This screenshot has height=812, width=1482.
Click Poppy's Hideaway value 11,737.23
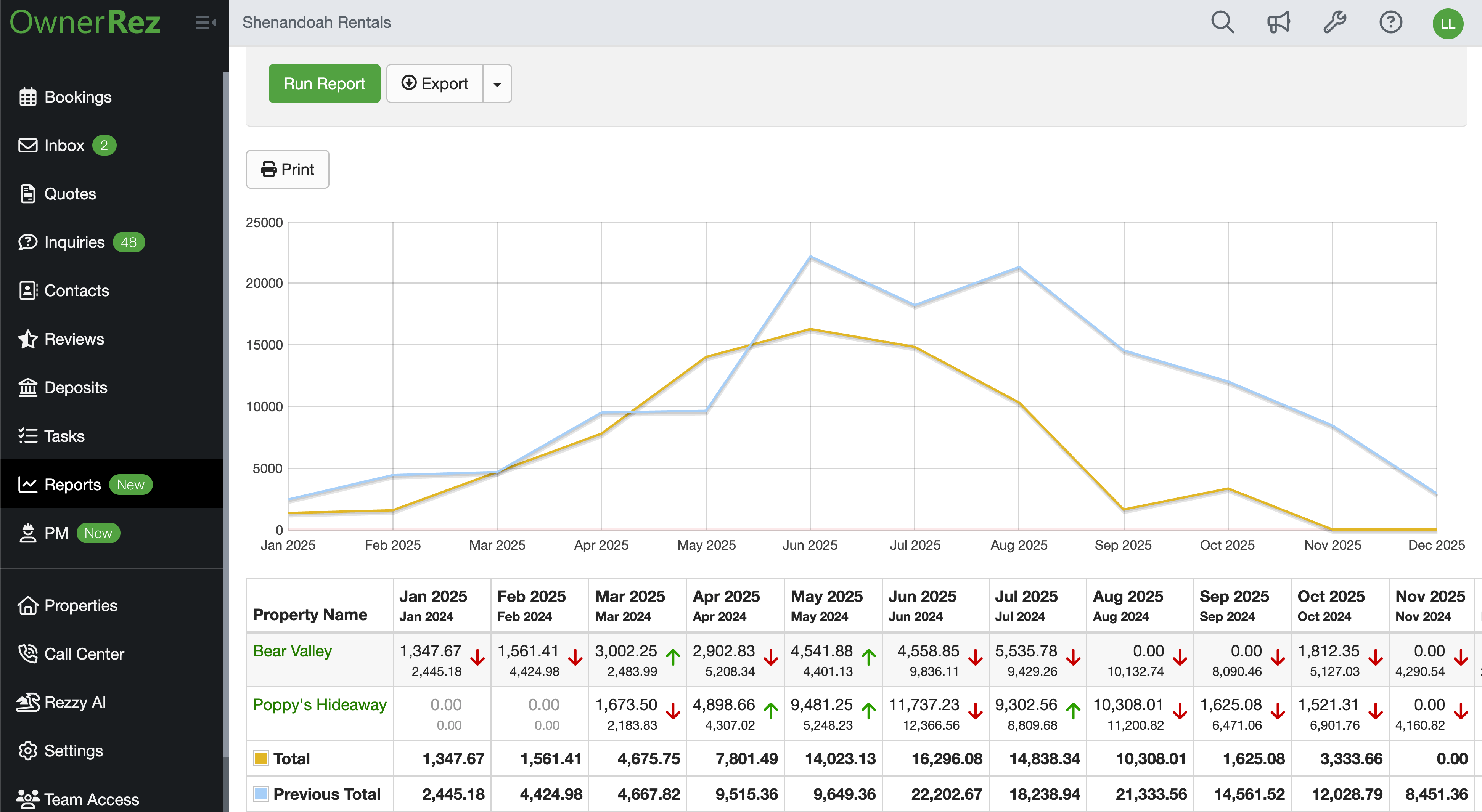(924, 705)
